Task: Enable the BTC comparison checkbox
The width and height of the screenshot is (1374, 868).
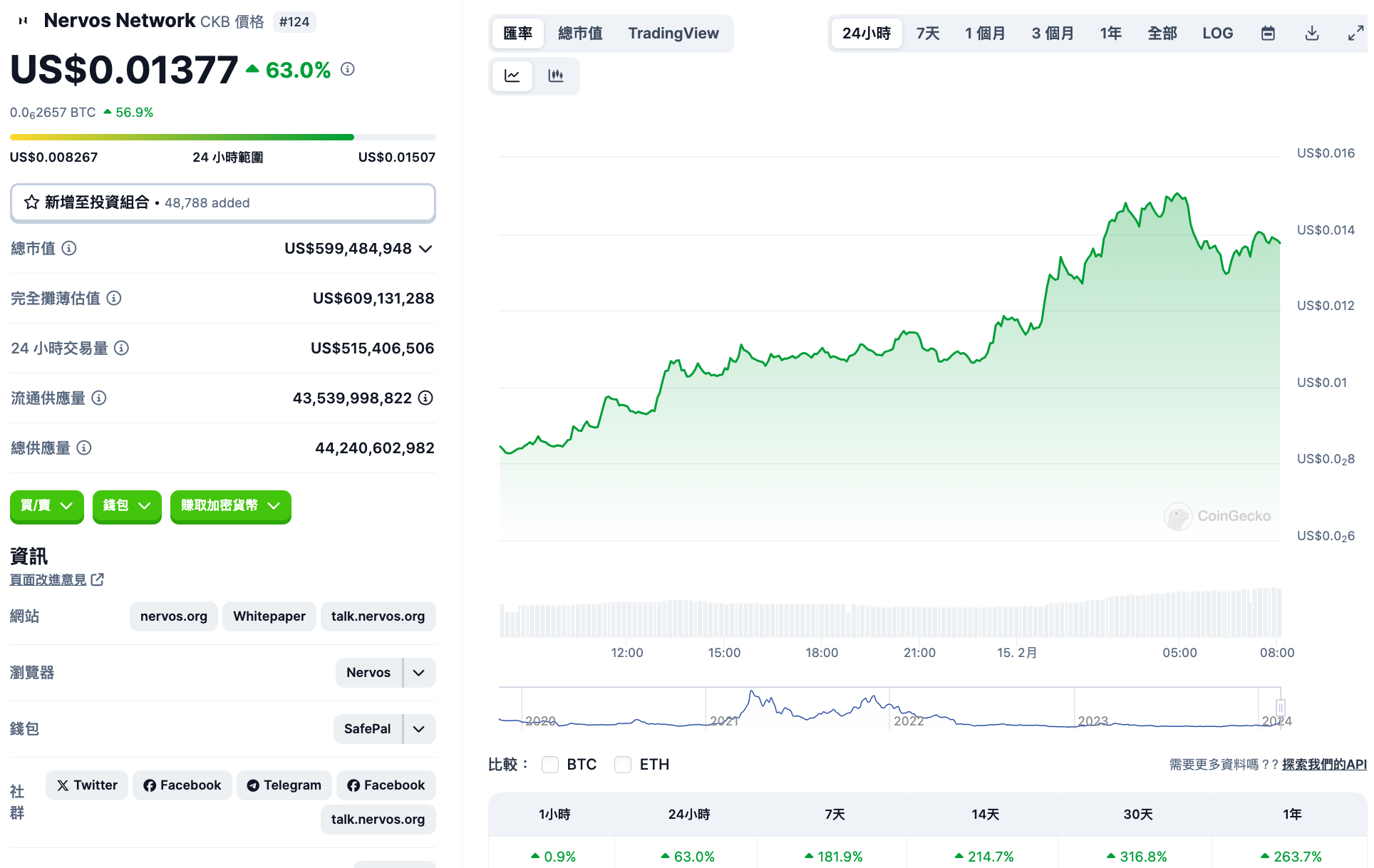Action: tap(550, 765)
